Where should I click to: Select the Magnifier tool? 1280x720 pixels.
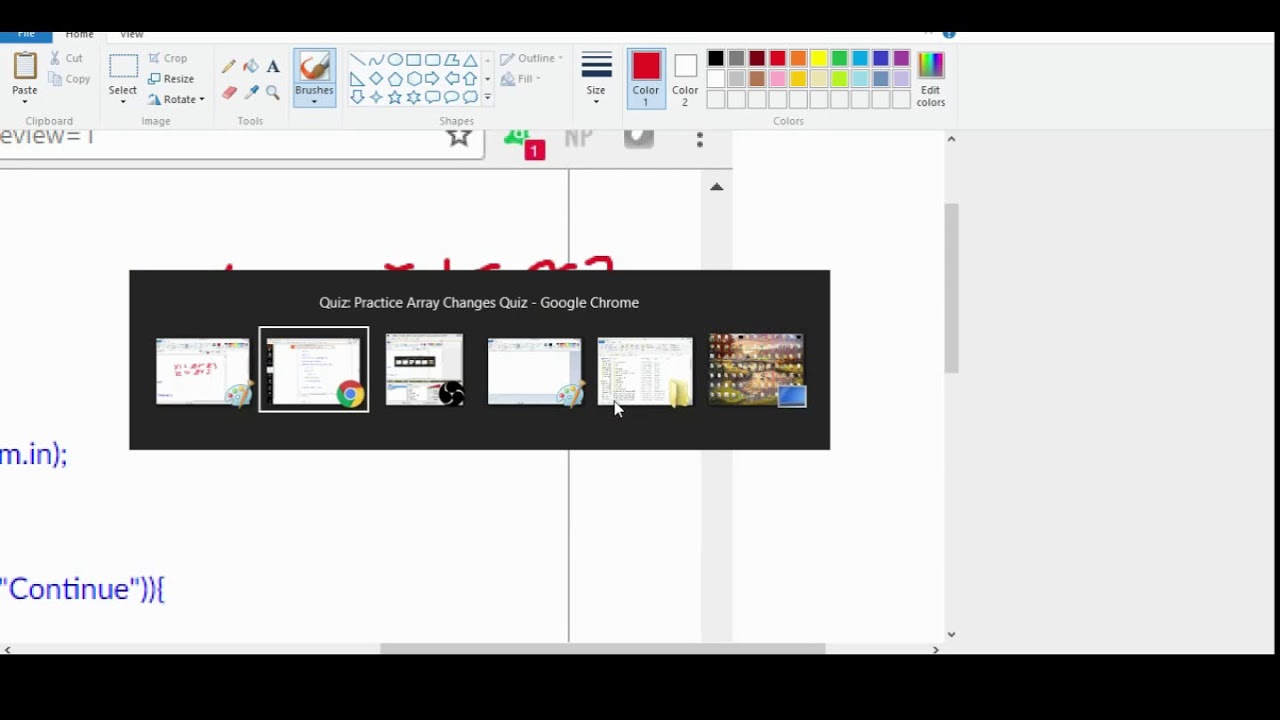click(x=273, y=93)
